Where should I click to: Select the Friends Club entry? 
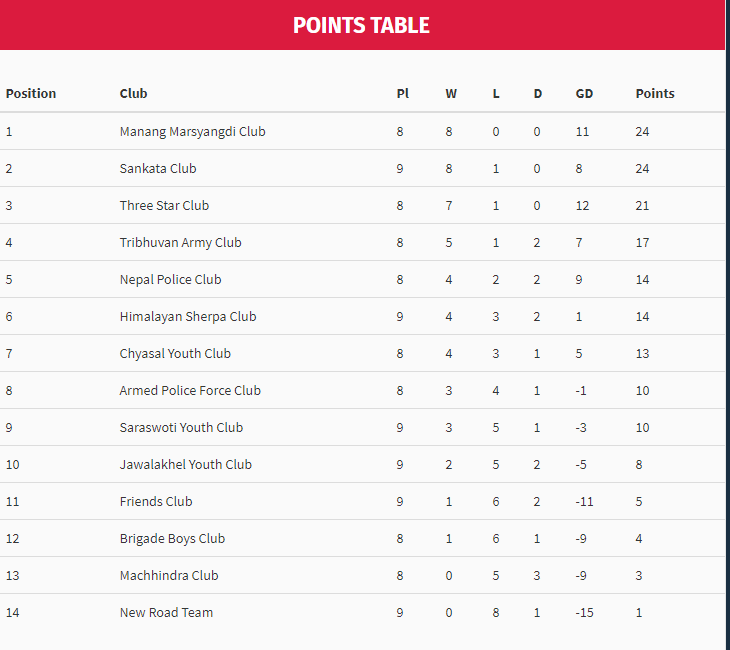[x=156, y=501]
